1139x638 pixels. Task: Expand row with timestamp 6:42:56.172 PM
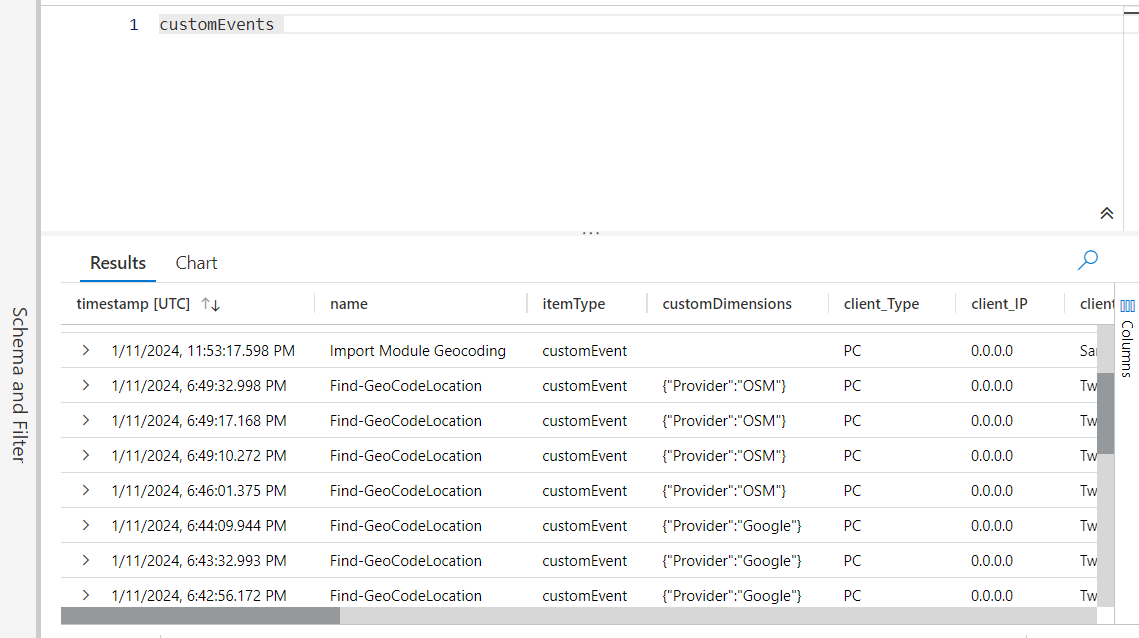[86, 595]
